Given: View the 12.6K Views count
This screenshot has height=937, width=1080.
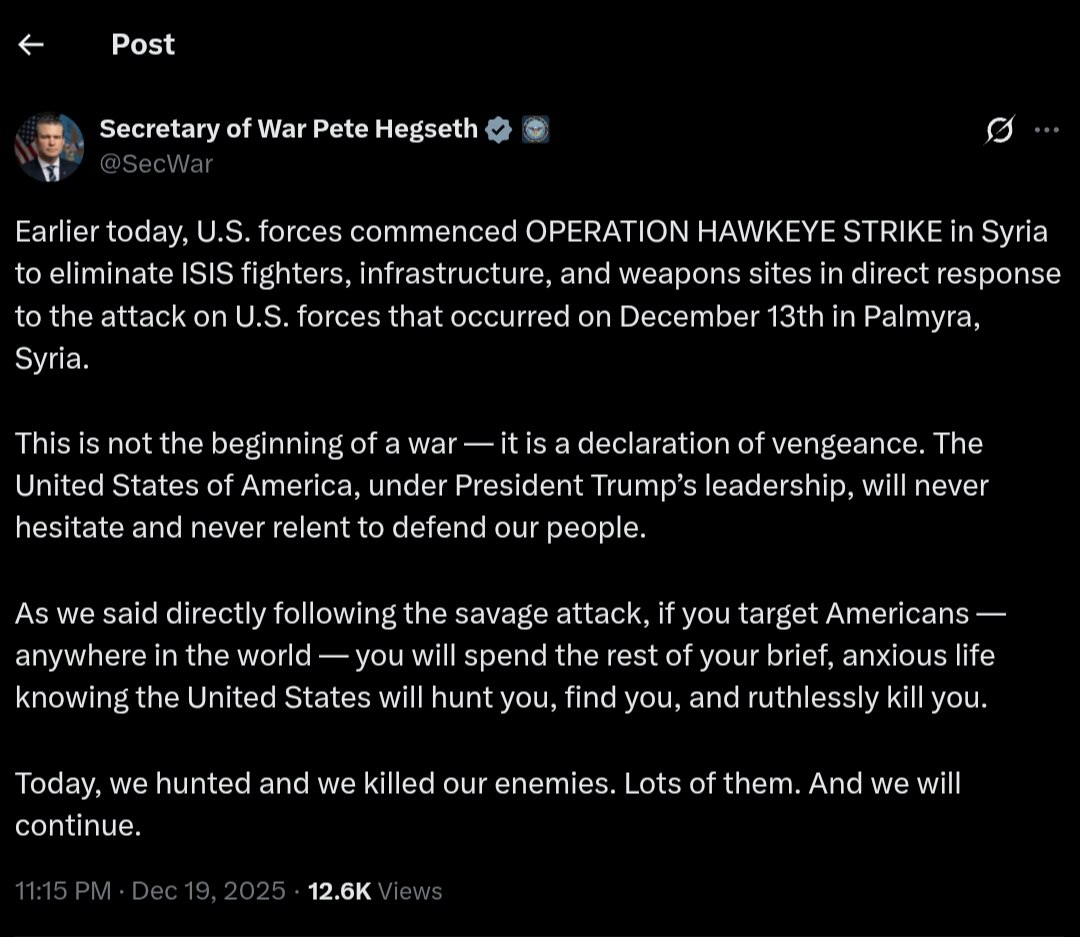Looking at the screenshot, I should (375, 891).
